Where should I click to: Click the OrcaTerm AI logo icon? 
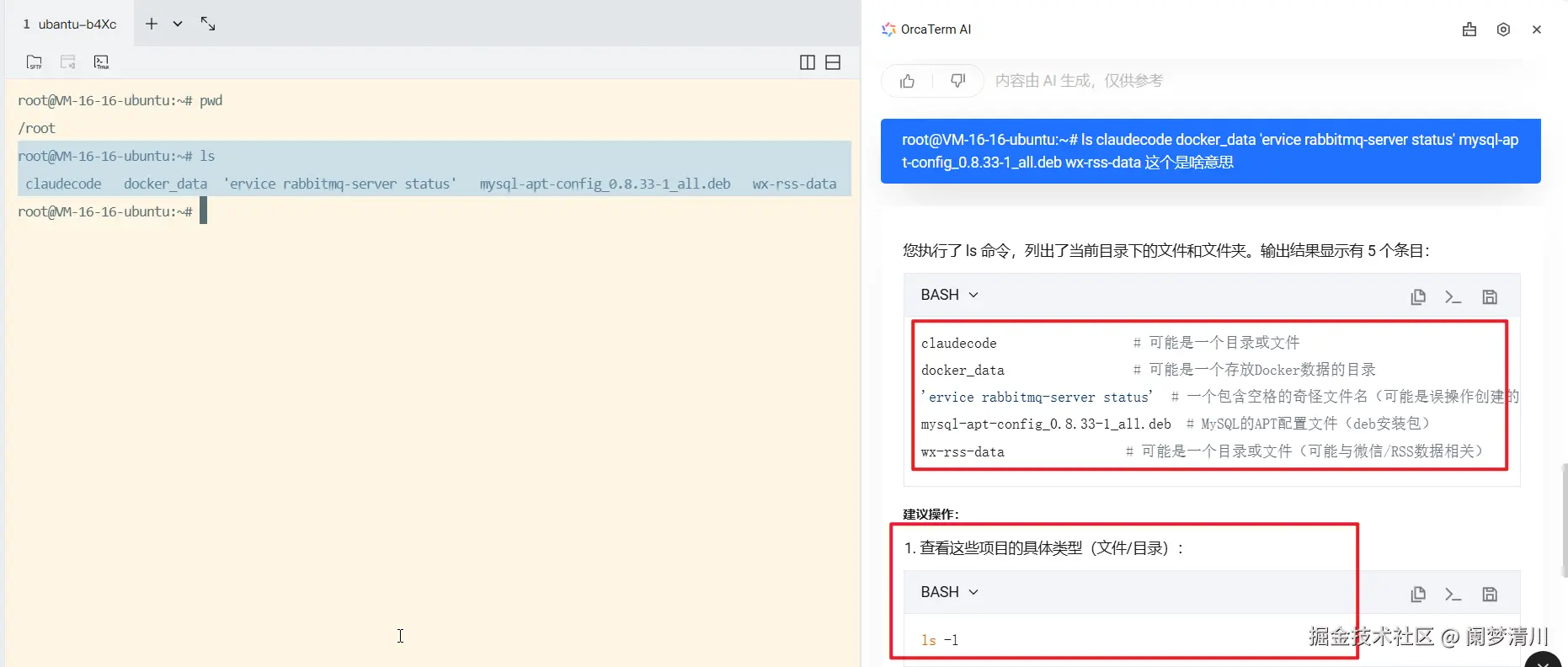pos(888,29)
